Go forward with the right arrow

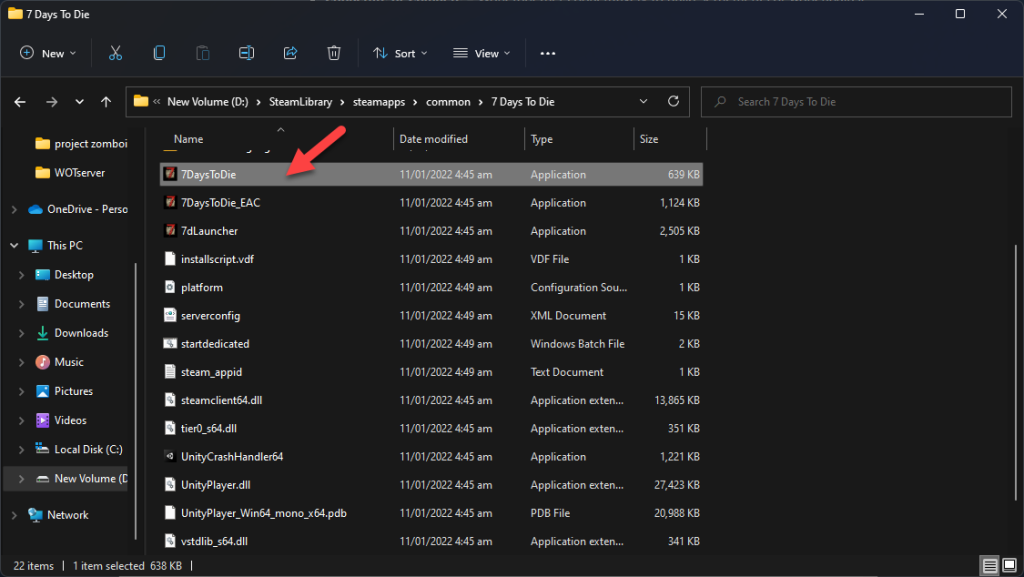pos(52,102)
